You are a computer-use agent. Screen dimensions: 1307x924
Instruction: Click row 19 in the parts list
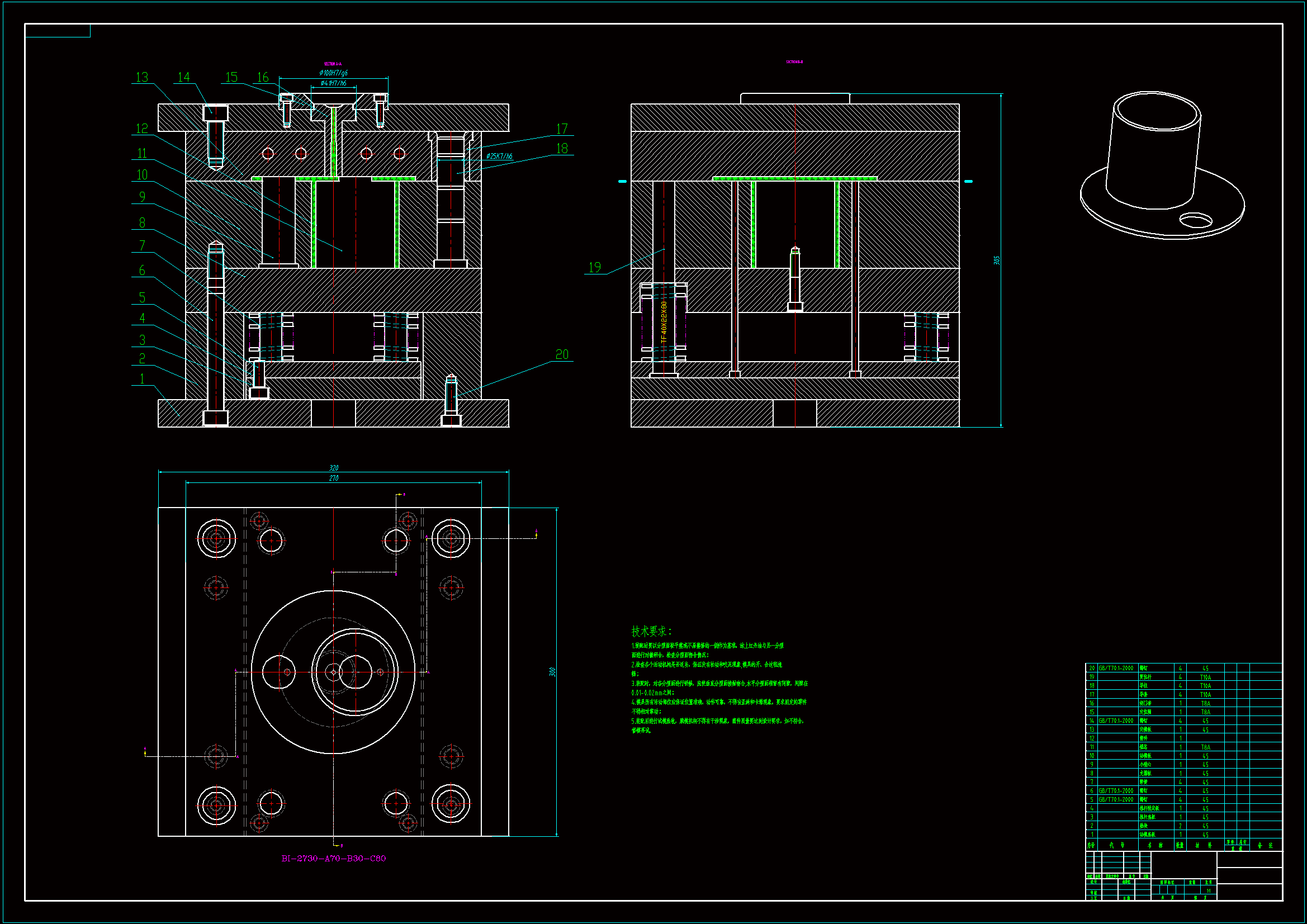click(x=1156, y=677)
